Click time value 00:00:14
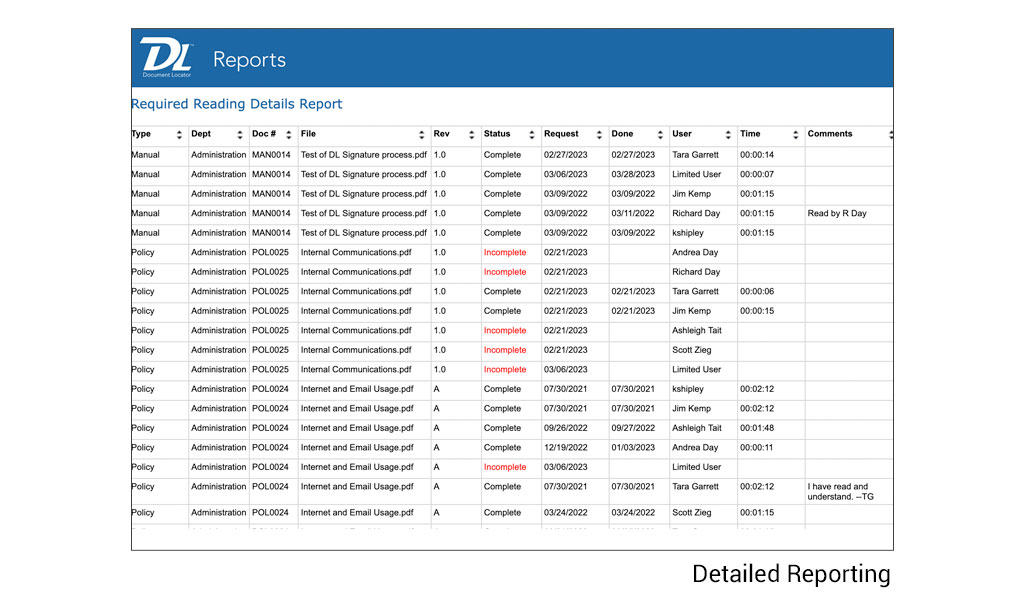The height and width of the screenshot is (614, 1024). pos(757,155)
